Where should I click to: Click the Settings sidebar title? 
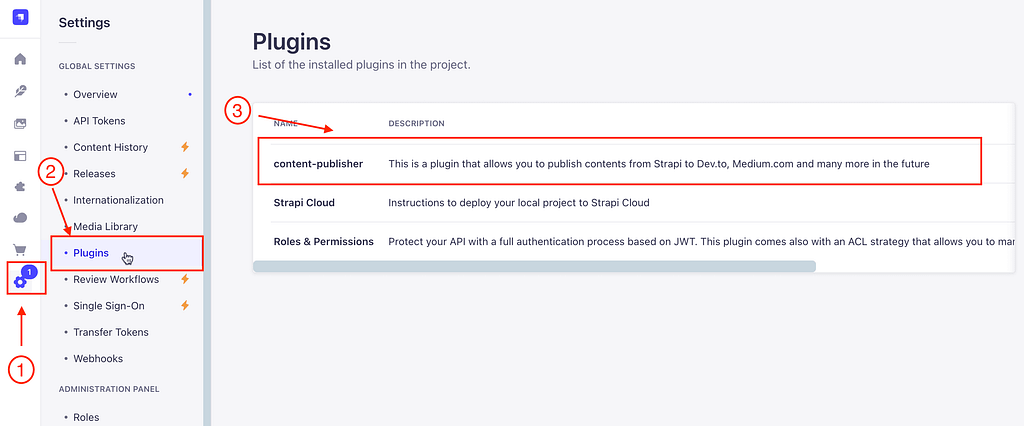click(x=84, y=23)
